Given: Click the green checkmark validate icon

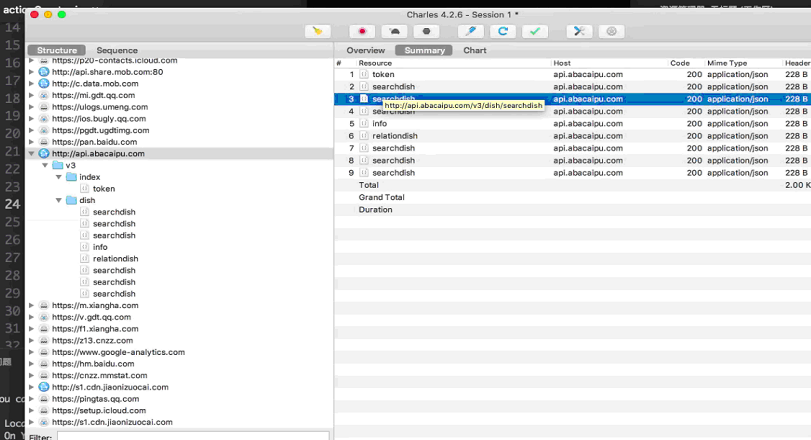Looking at the screenshot, I should tap(535, 32).
